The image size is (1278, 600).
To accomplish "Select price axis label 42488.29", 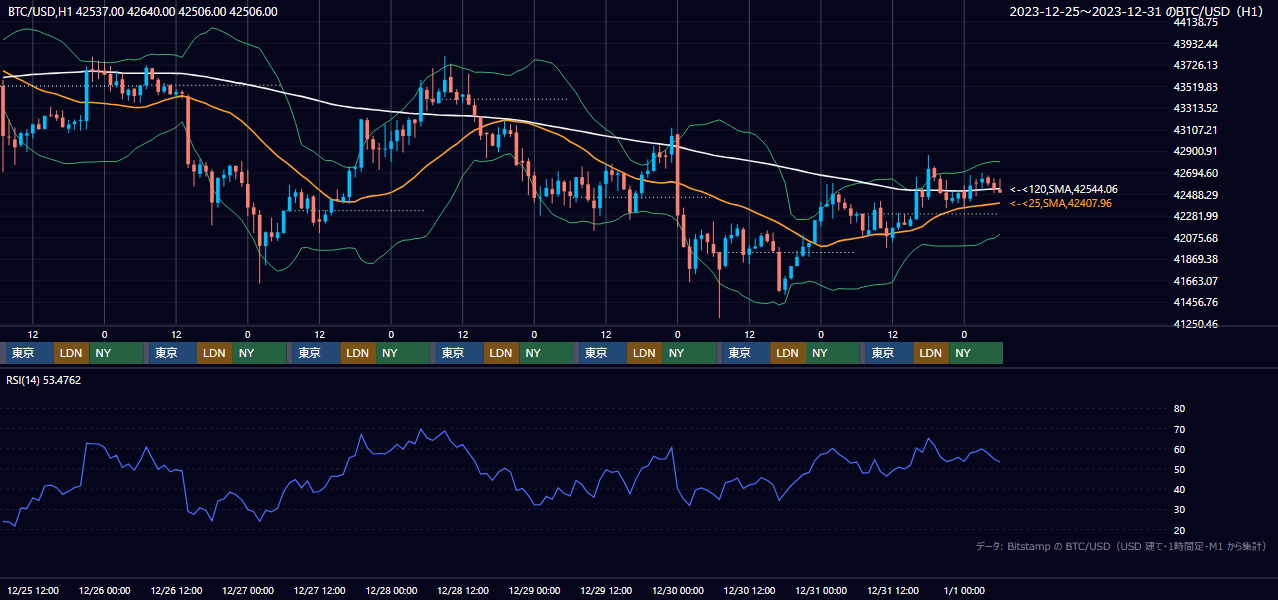I will [x=1195, y=195].
